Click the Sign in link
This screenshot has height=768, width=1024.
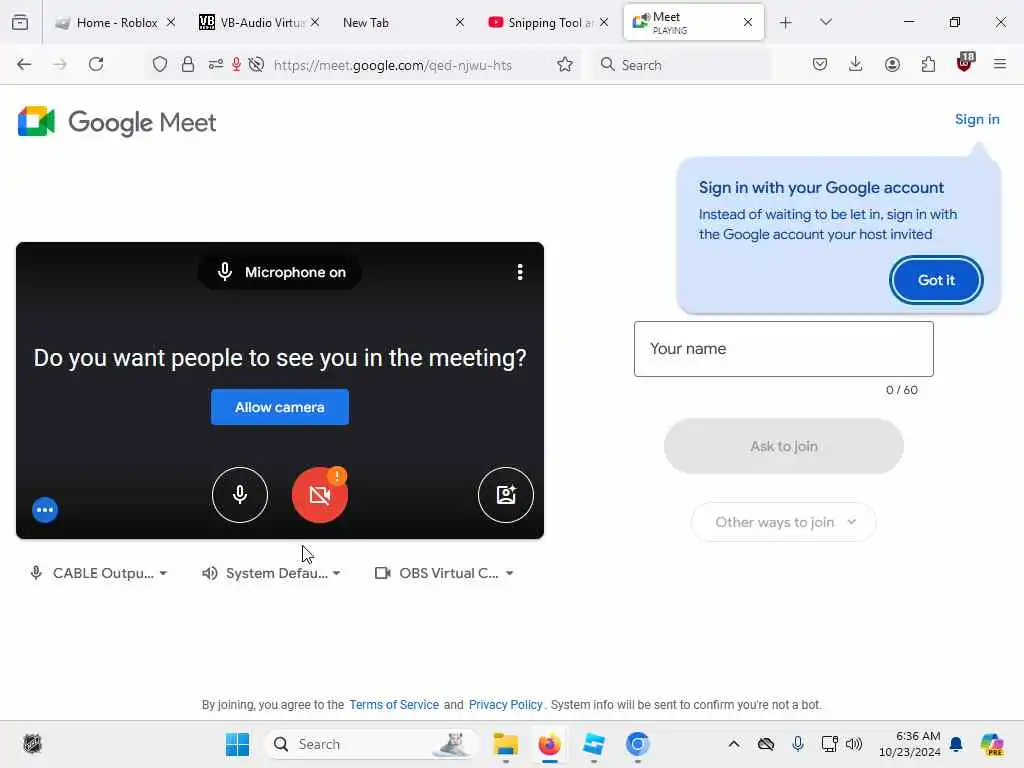977,120
